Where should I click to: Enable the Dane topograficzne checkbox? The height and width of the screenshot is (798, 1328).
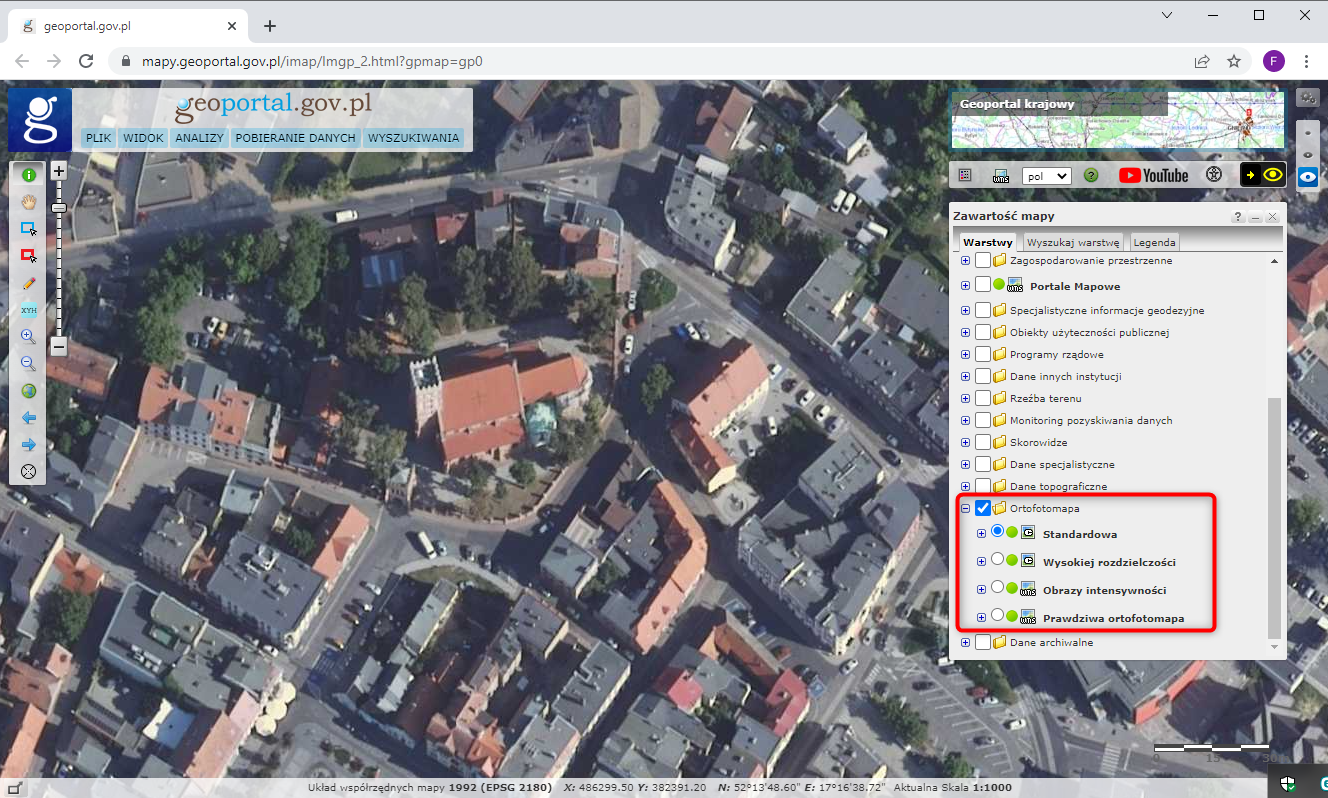(983, 486)
